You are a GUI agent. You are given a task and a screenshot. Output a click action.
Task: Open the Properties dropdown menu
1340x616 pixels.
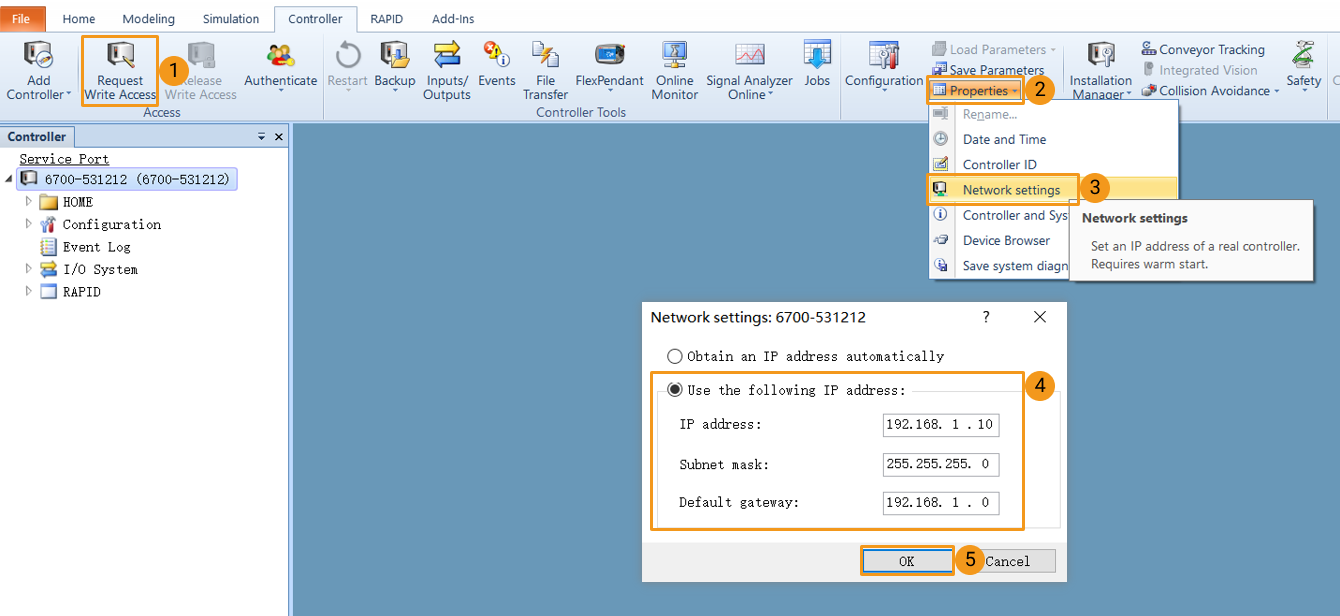(x=975, y=90)
